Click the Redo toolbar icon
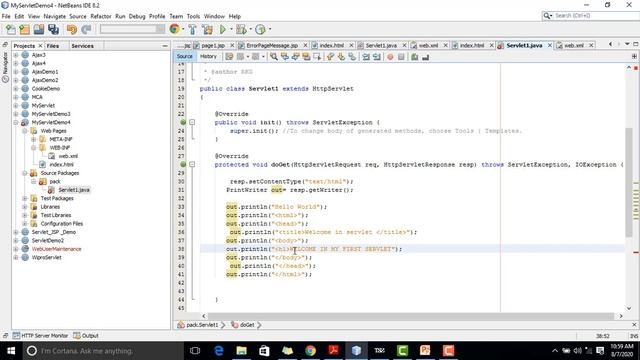The height and width of the screenshot is (360, 640). 86,29
